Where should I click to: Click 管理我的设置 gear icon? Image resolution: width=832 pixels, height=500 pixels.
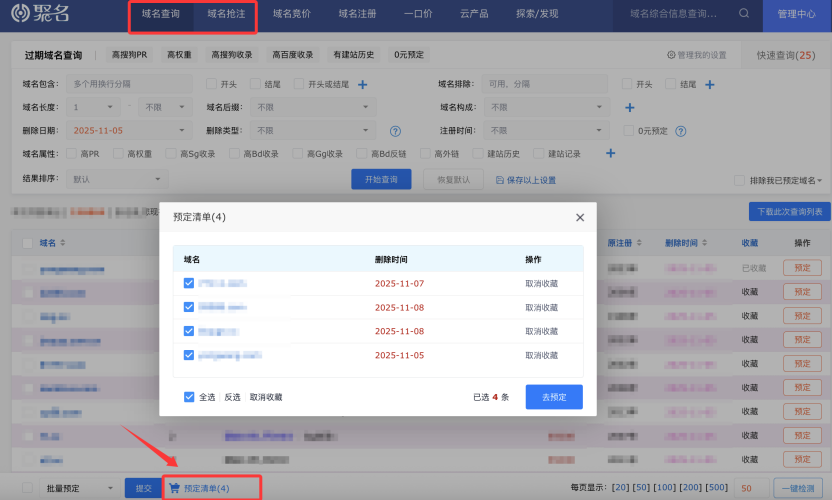(x=671, y=55)
